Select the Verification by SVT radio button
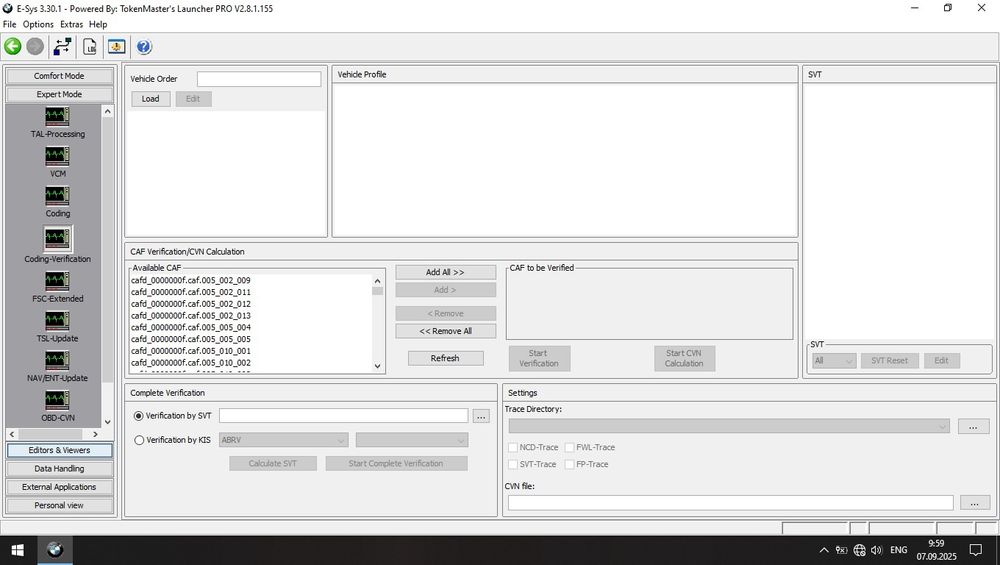Image resolution: width=1000 pixels, height=565 pixels. [138, 416]
